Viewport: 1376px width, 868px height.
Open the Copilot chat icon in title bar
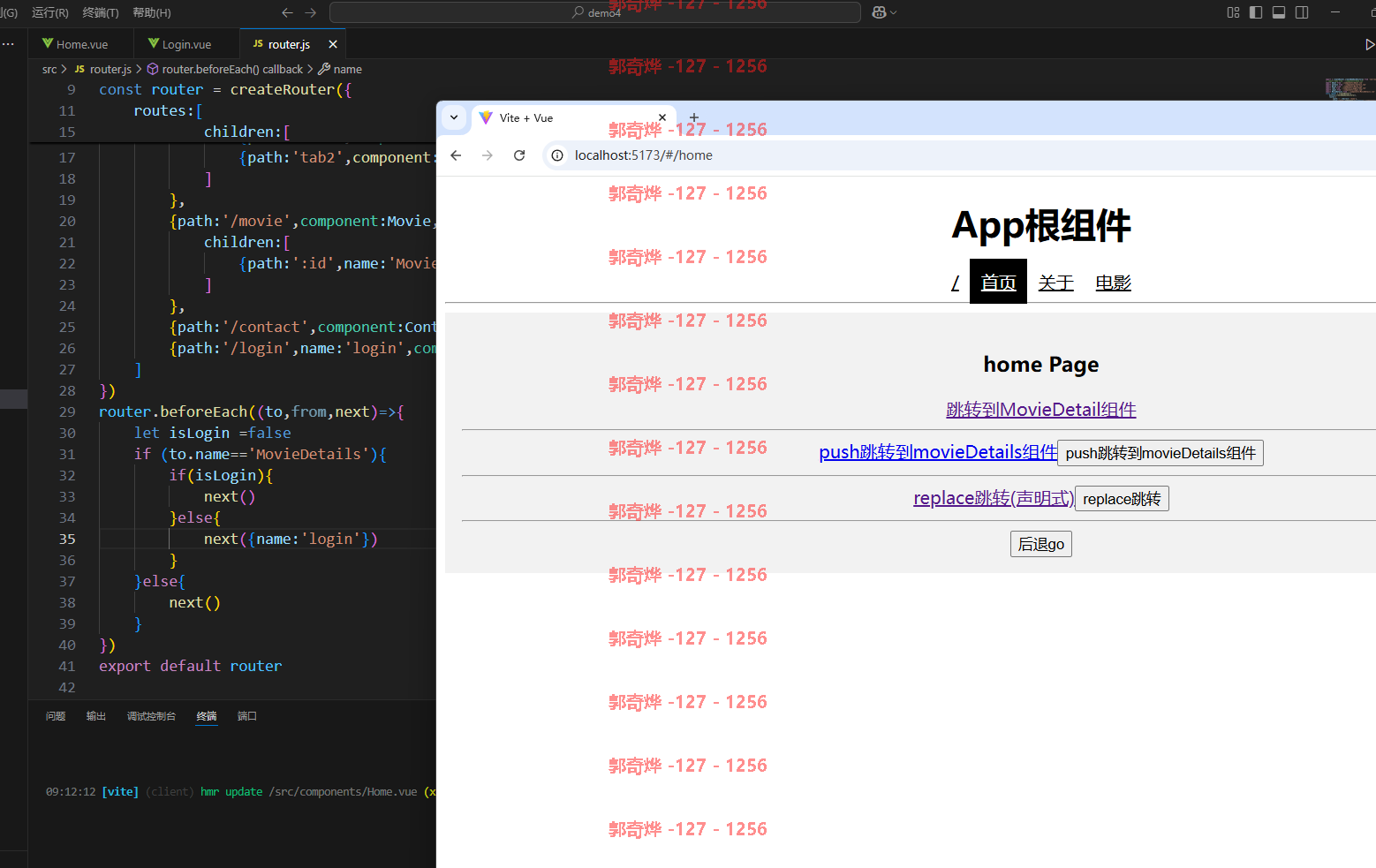(879, 12)
